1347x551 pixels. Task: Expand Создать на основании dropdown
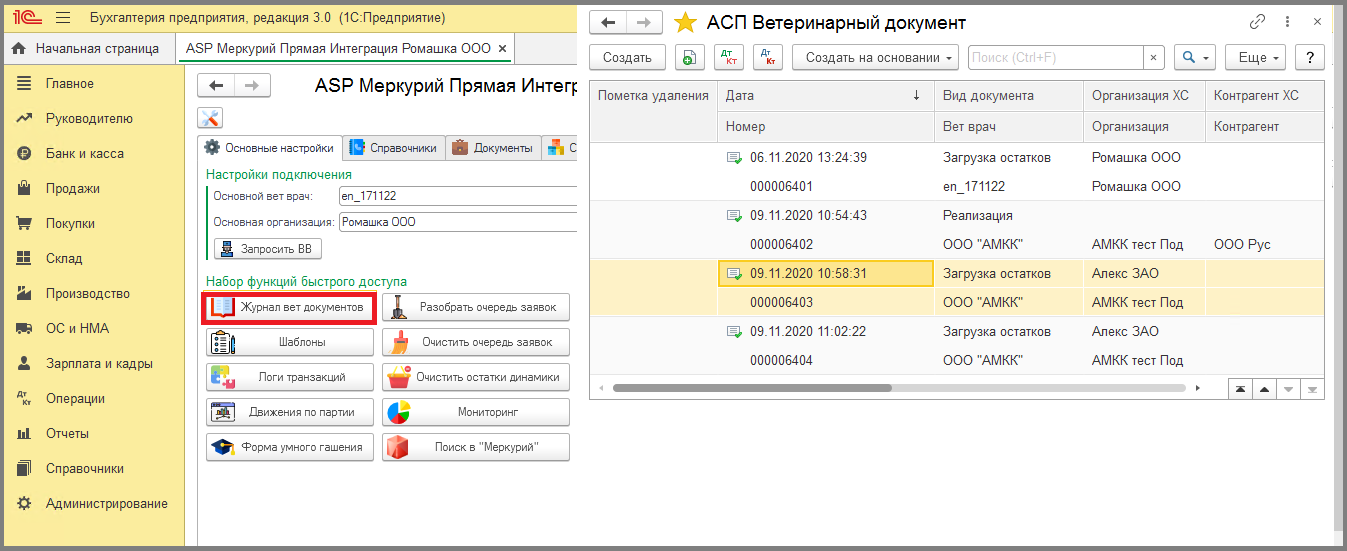(x=875, y=58)
